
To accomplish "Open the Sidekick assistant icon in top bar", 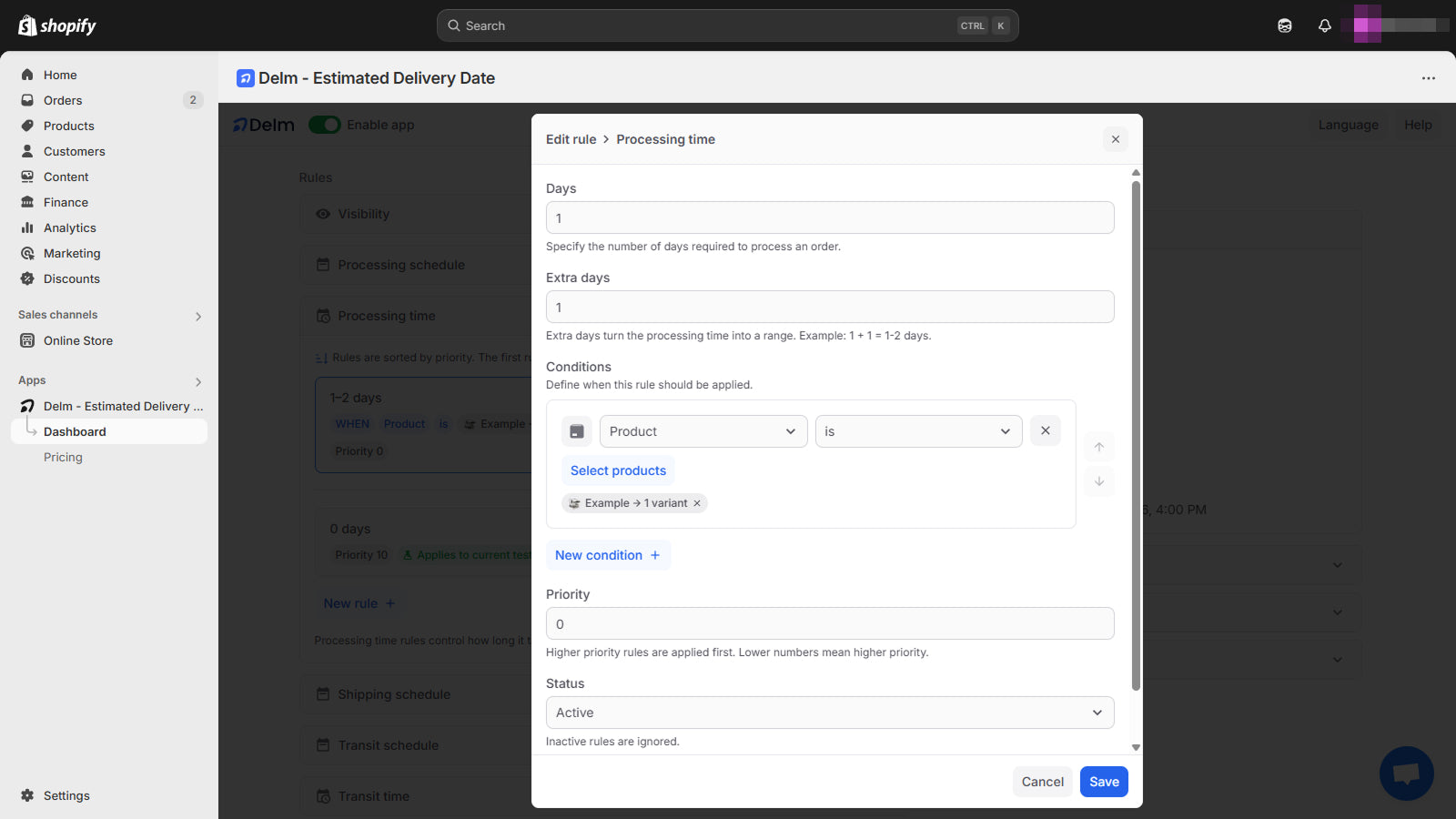I will pyautogui.click(x=1285, y=25).
